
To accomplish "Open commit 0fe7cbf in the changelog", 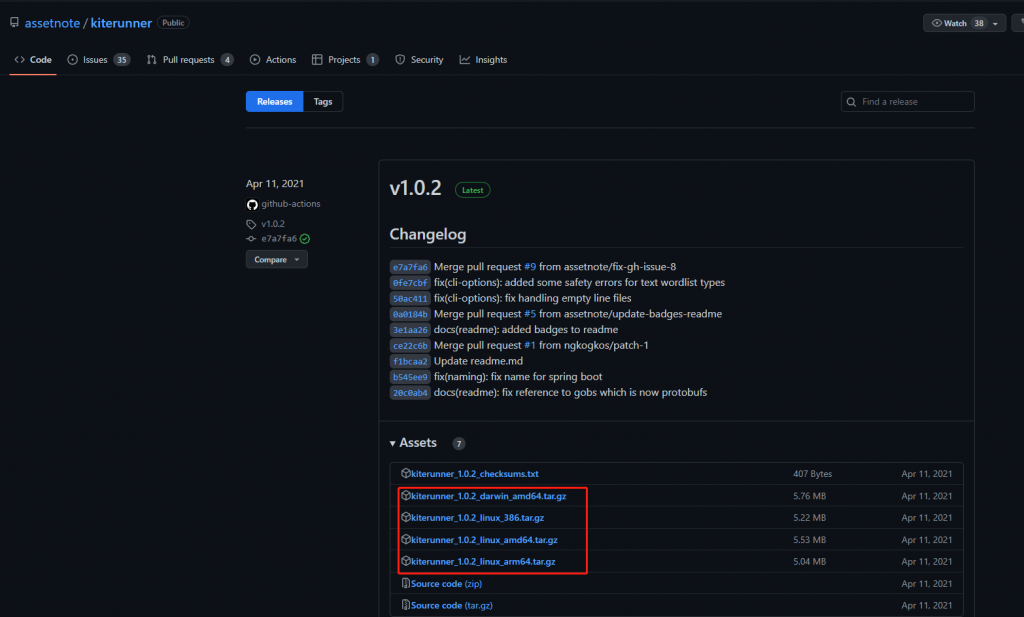I will point(410,283).
